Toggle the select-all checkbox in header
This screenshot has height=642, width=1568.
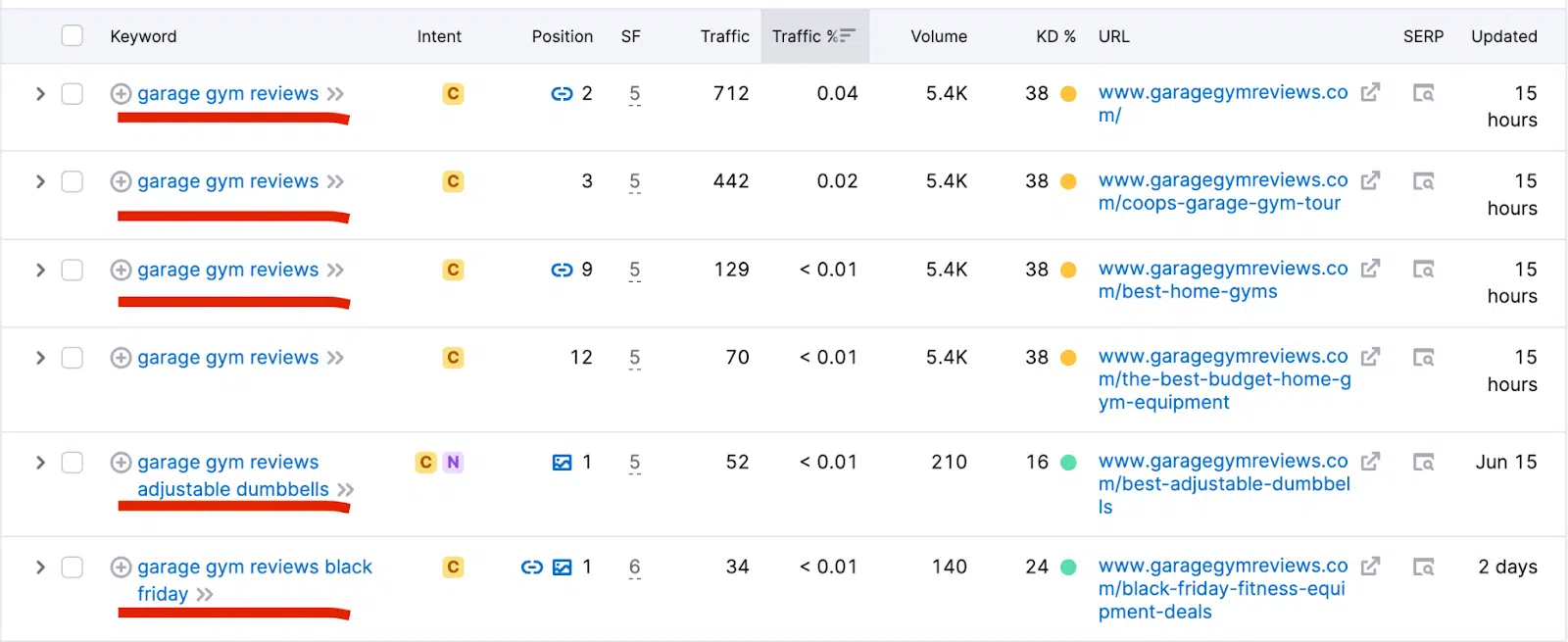tap(73, 36)
